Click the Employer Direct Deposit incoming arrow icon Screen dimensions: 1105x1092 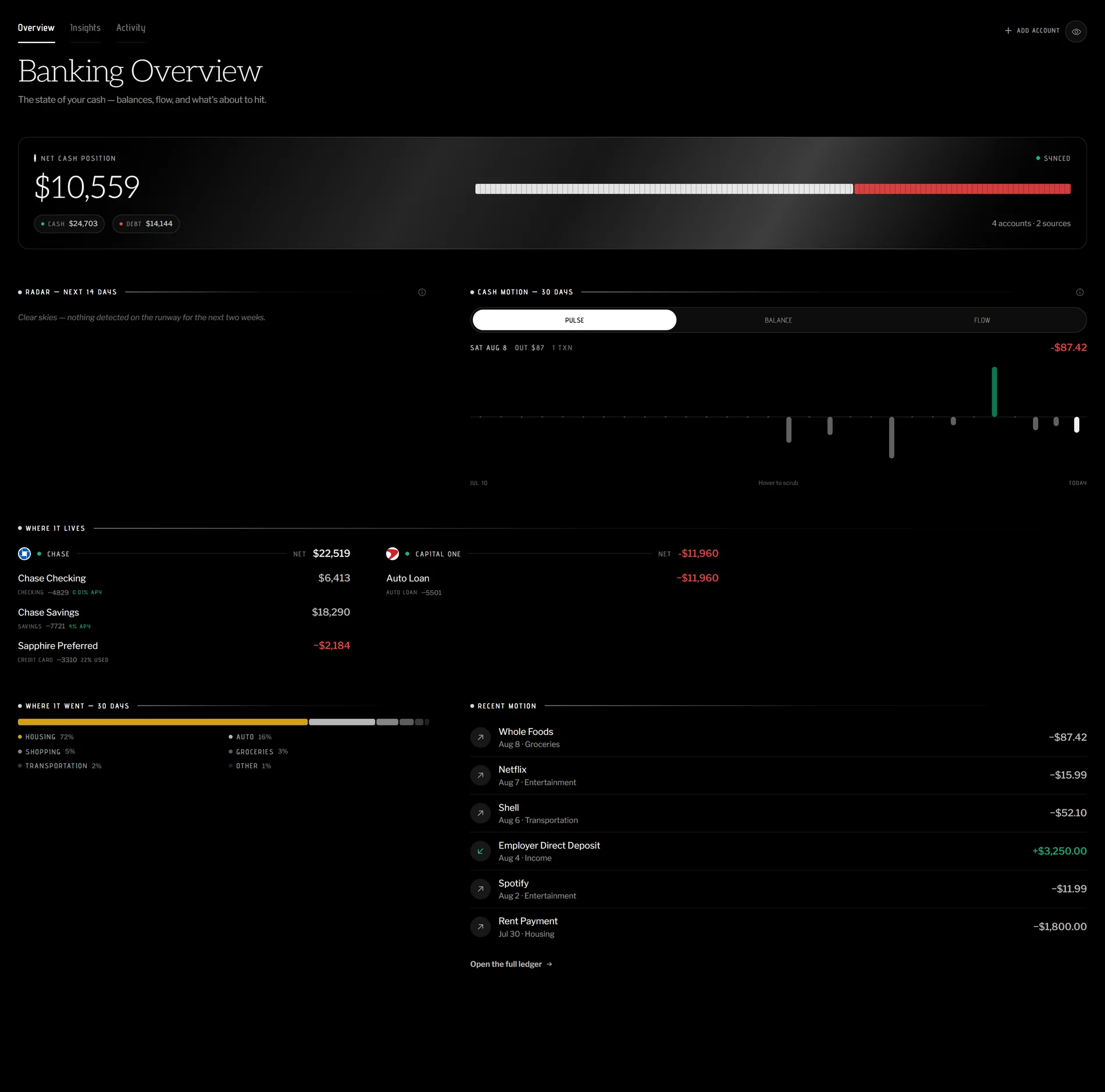[480, 851]
